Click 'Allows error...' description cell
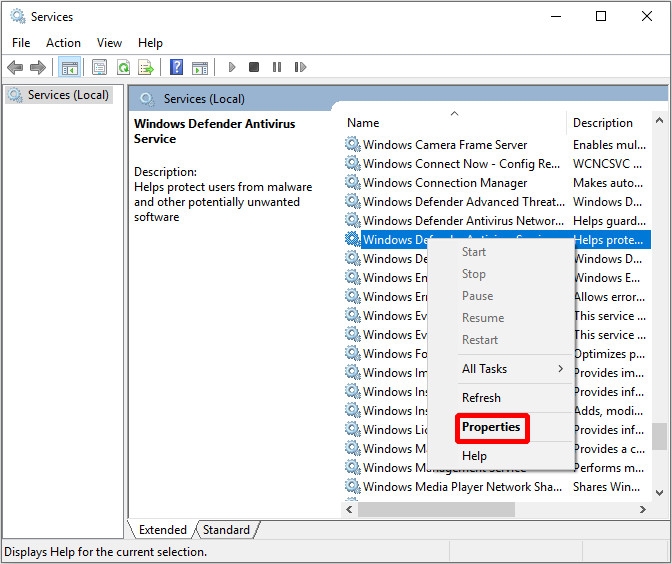 pos(609,297)
